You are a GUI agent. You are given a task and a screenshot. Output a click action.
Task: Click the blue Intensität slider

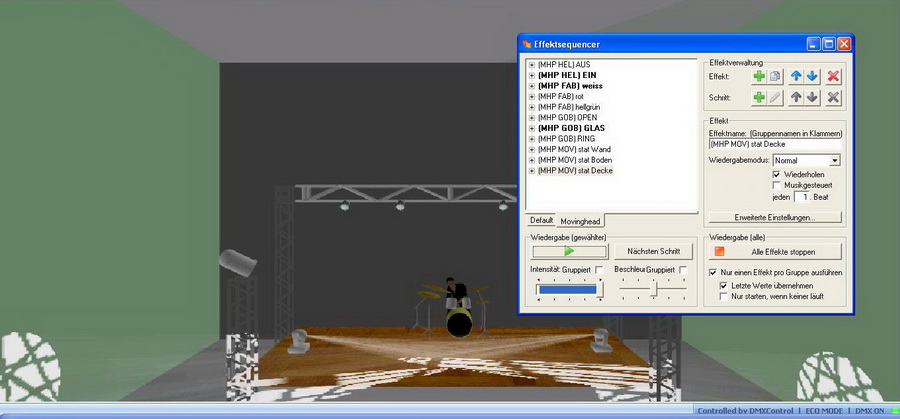tap(567, 289)
